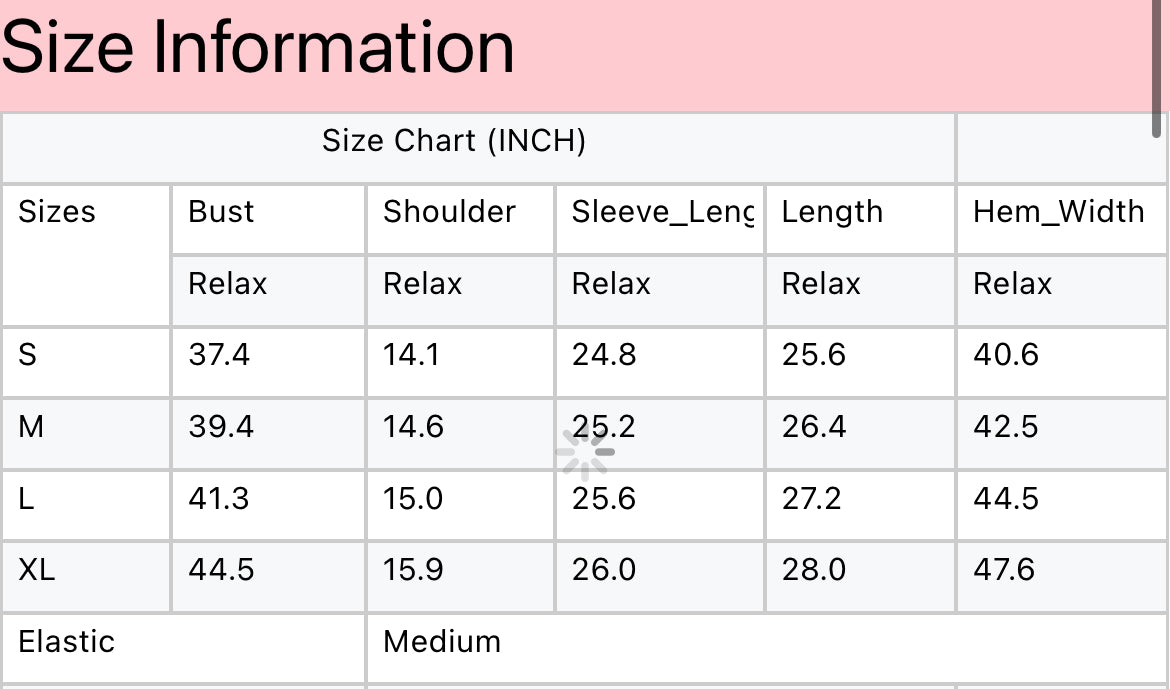This screenshot has width=1170, height=689.
Task: Click the Hem_Width column header
Action: tap(1058, 213)
